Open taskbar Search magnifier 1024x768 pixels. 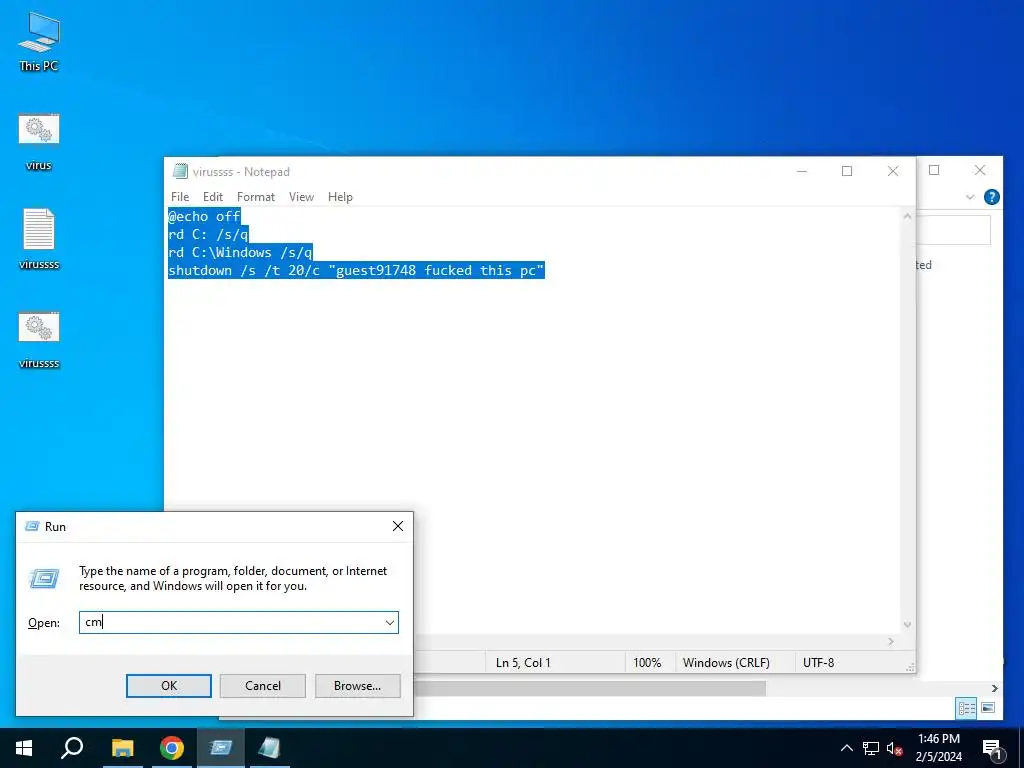[72, 748]
